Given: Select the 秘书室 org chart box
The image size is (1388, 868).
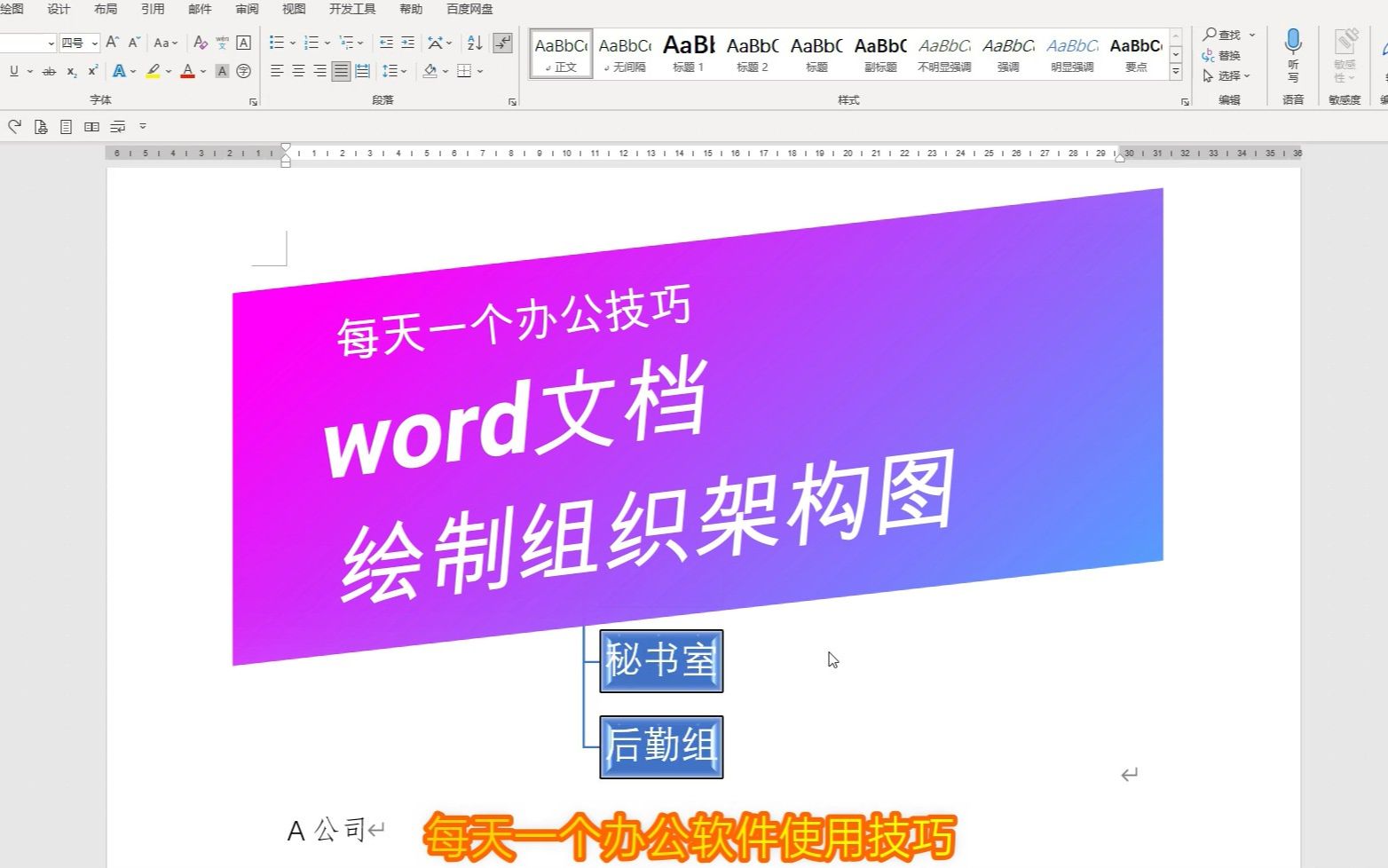Looking at the screenshot, I should (x=661, y=661).
